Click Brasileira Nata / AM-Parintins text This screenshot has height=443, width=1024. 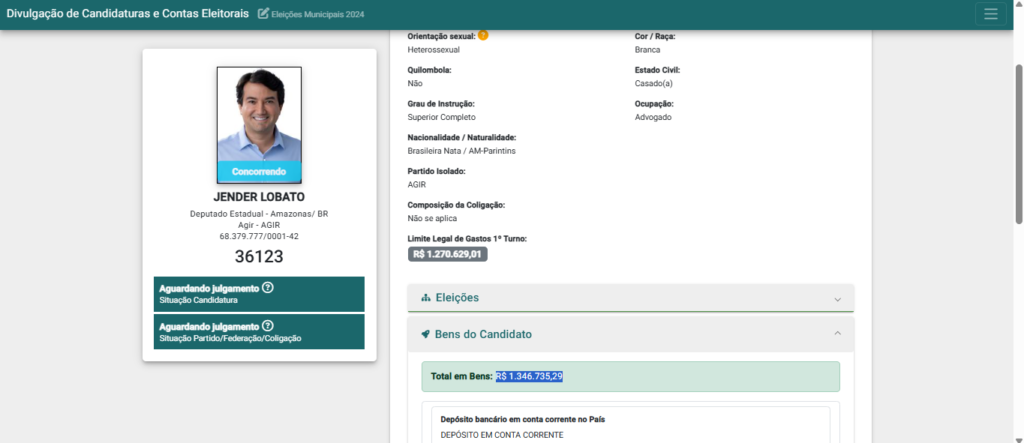(462, 151)
